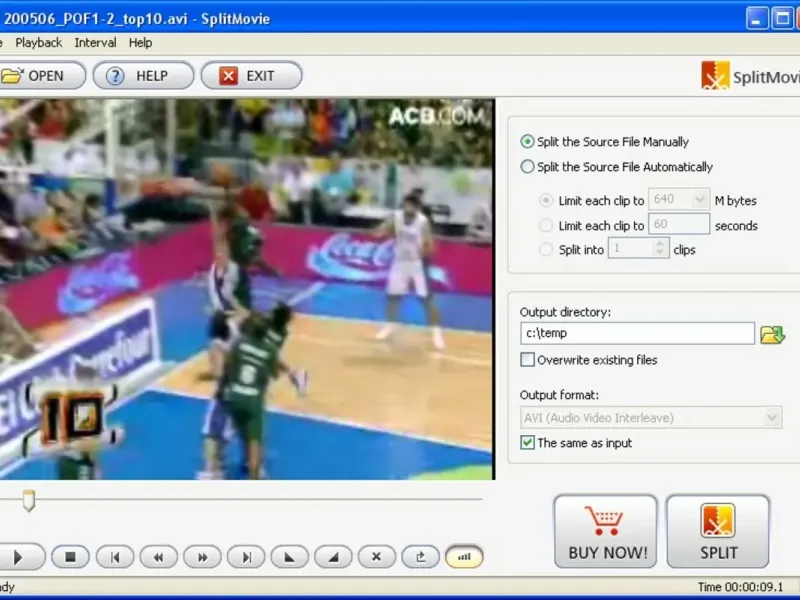Fast forward the video
800x600 pixels.
(x=203, y=557)
